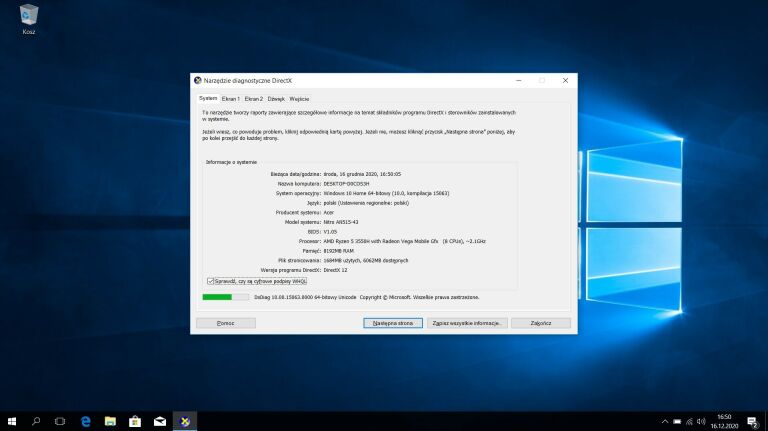The height and width of the screenshot is (431, 768).
Task: Toggle the WHQL digital signatures checkbox
Action: [x=211, y=281]
